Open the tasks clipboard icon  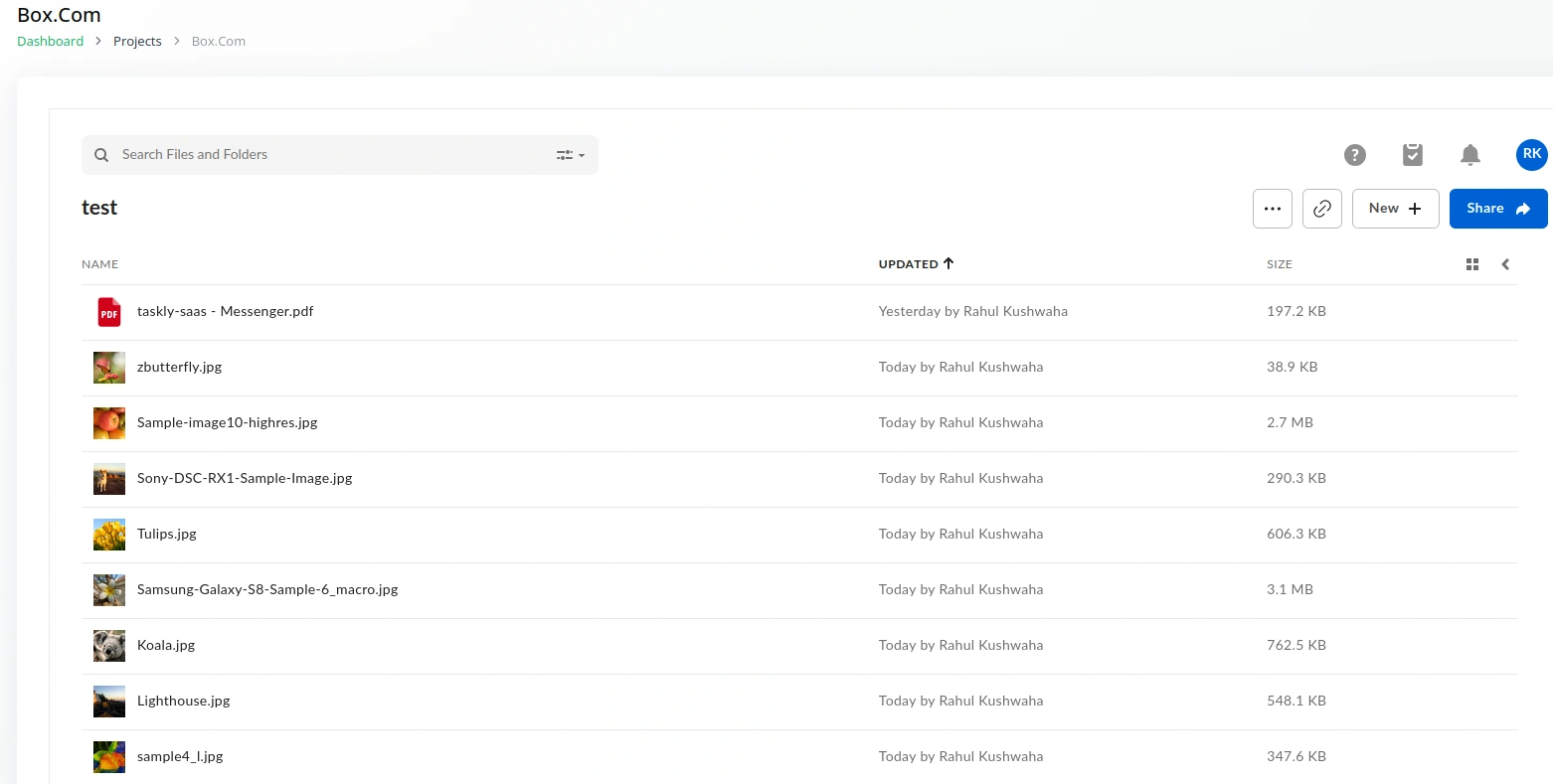coord(1413,155)
